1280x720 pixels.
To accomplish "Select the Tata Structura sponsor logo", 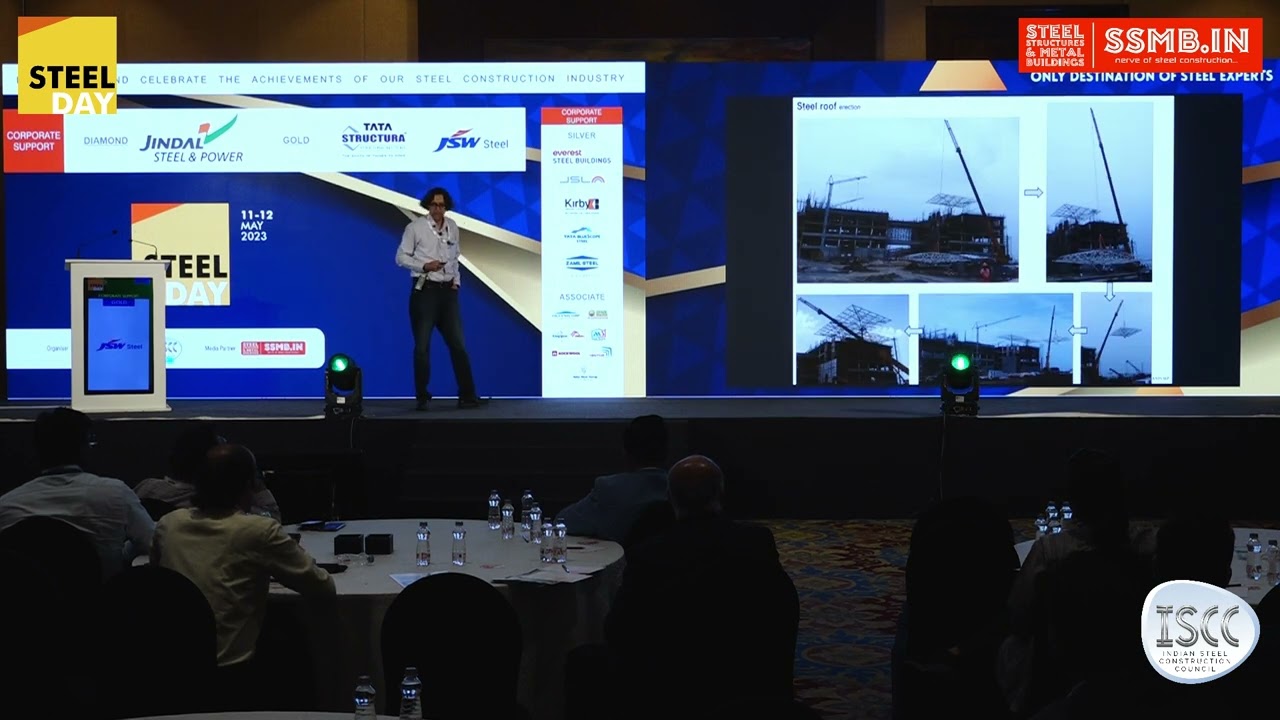I will [373, 139].
